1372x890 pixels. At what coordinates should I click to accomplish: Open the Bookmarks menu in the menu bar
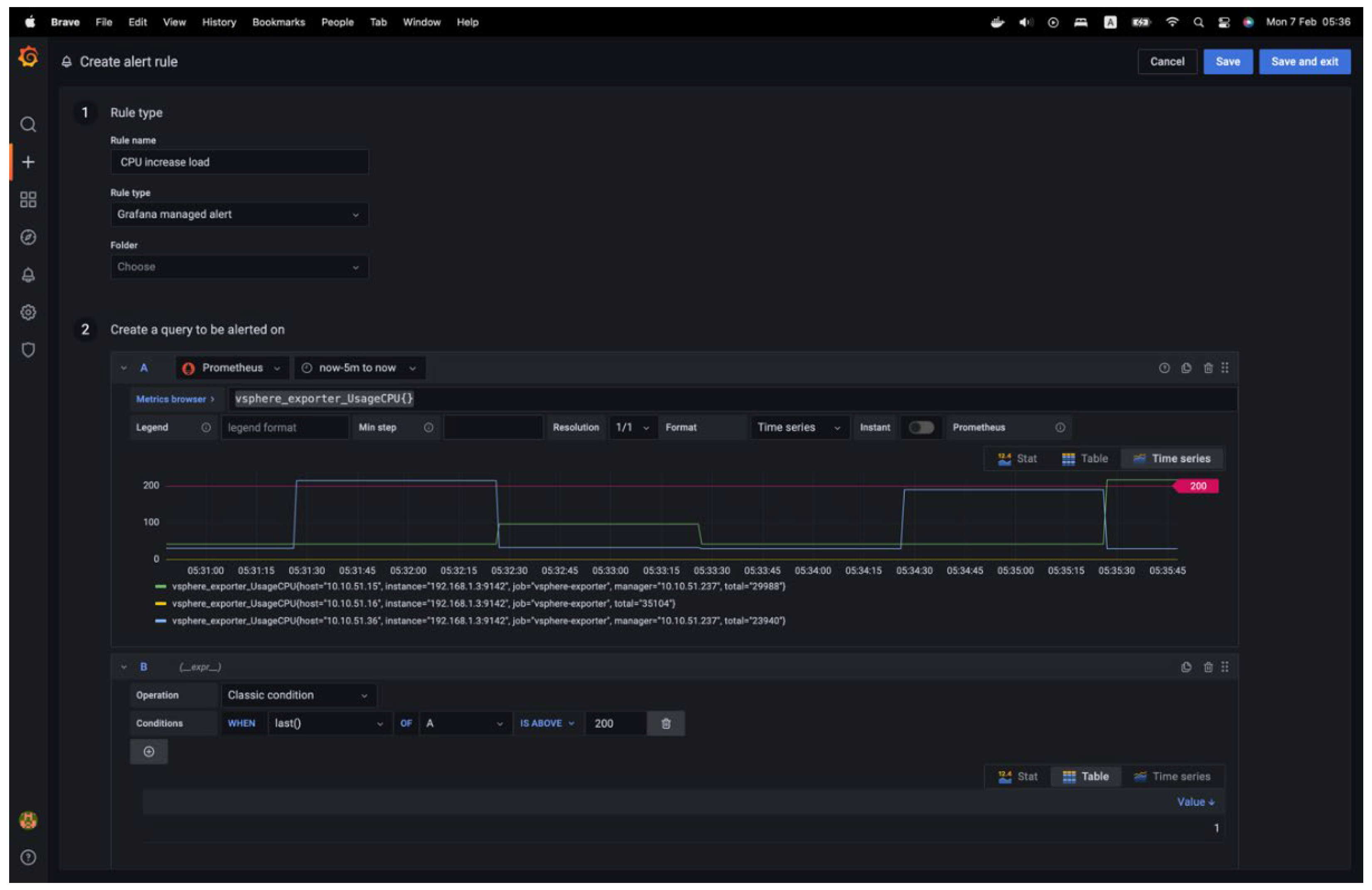(278, 22)
